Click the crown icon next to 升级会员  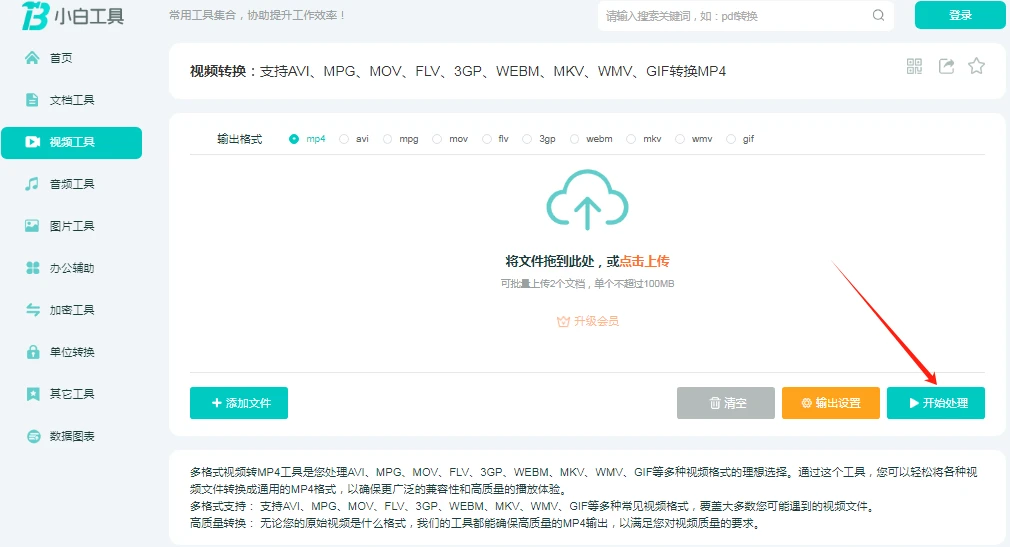pos(563,321)
